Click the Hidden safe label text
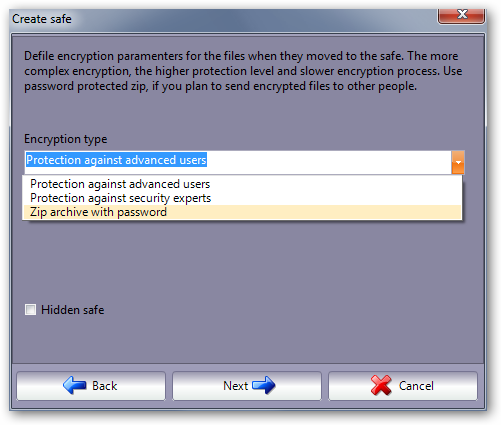The width and height of the screenshot is (501, 425). pos(73,310)
